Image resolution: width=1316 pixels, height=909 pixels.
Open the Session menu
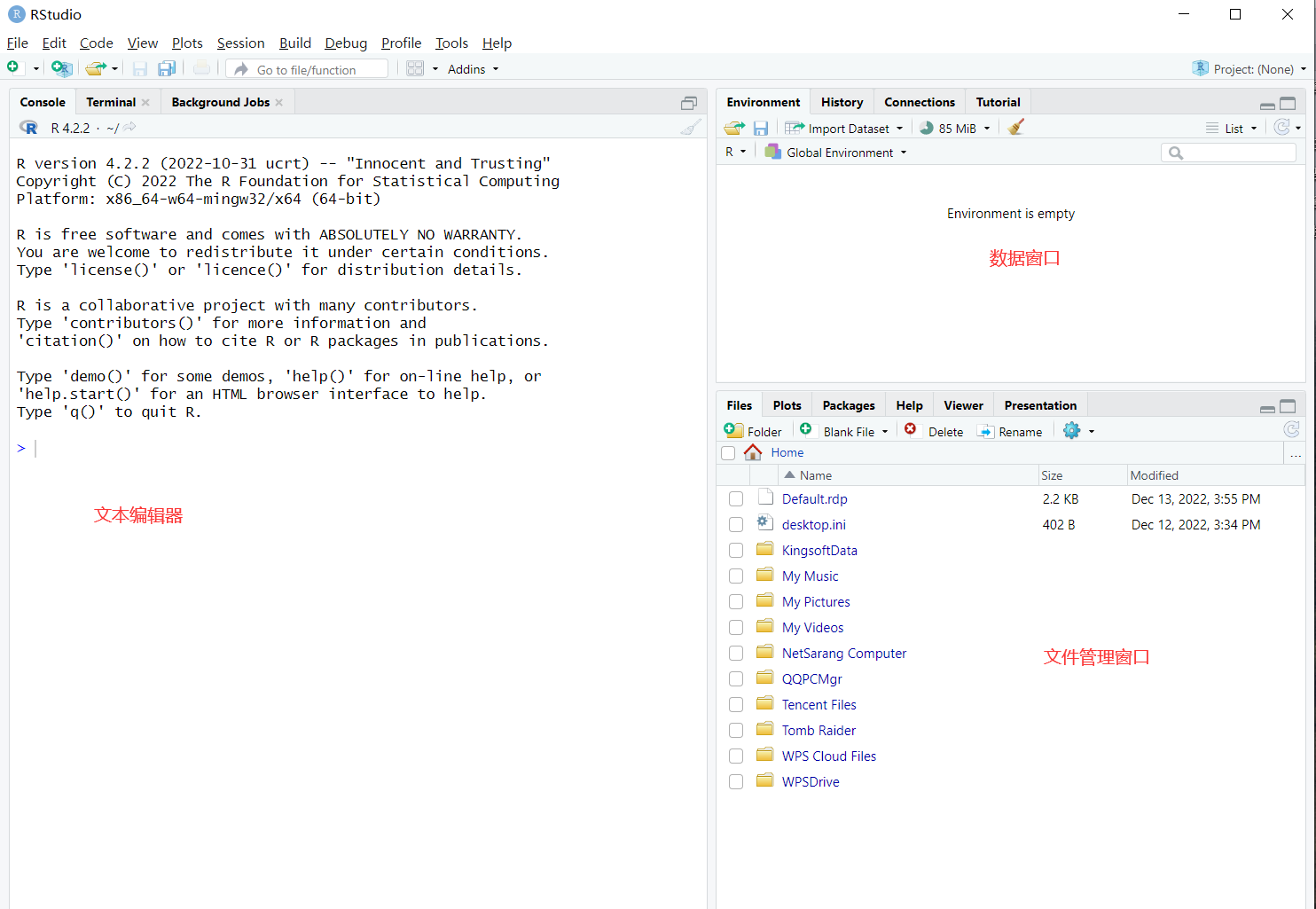pos(241,43)
